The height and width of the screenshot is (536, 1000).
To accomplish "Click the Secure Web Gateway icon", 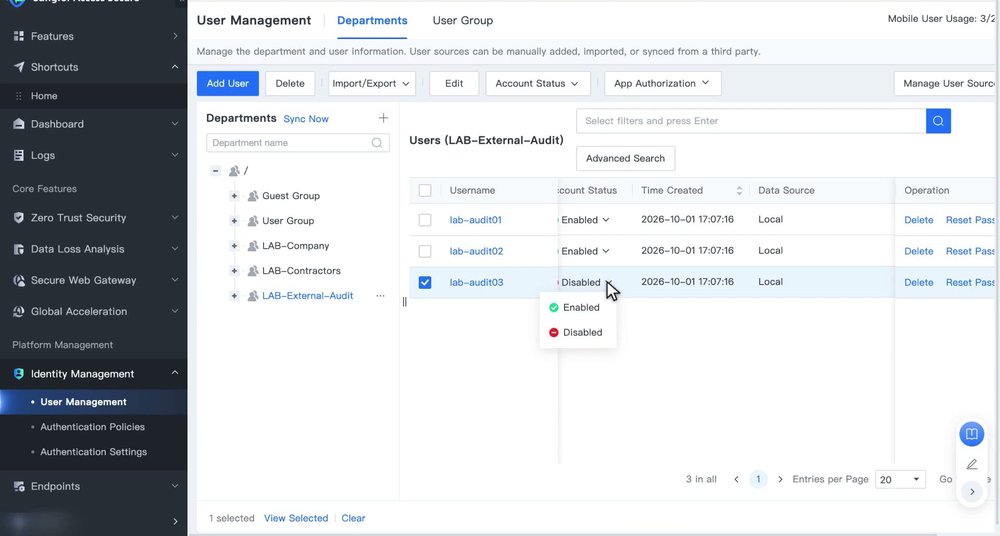I will pyautogui.click(x=18, y=280).
